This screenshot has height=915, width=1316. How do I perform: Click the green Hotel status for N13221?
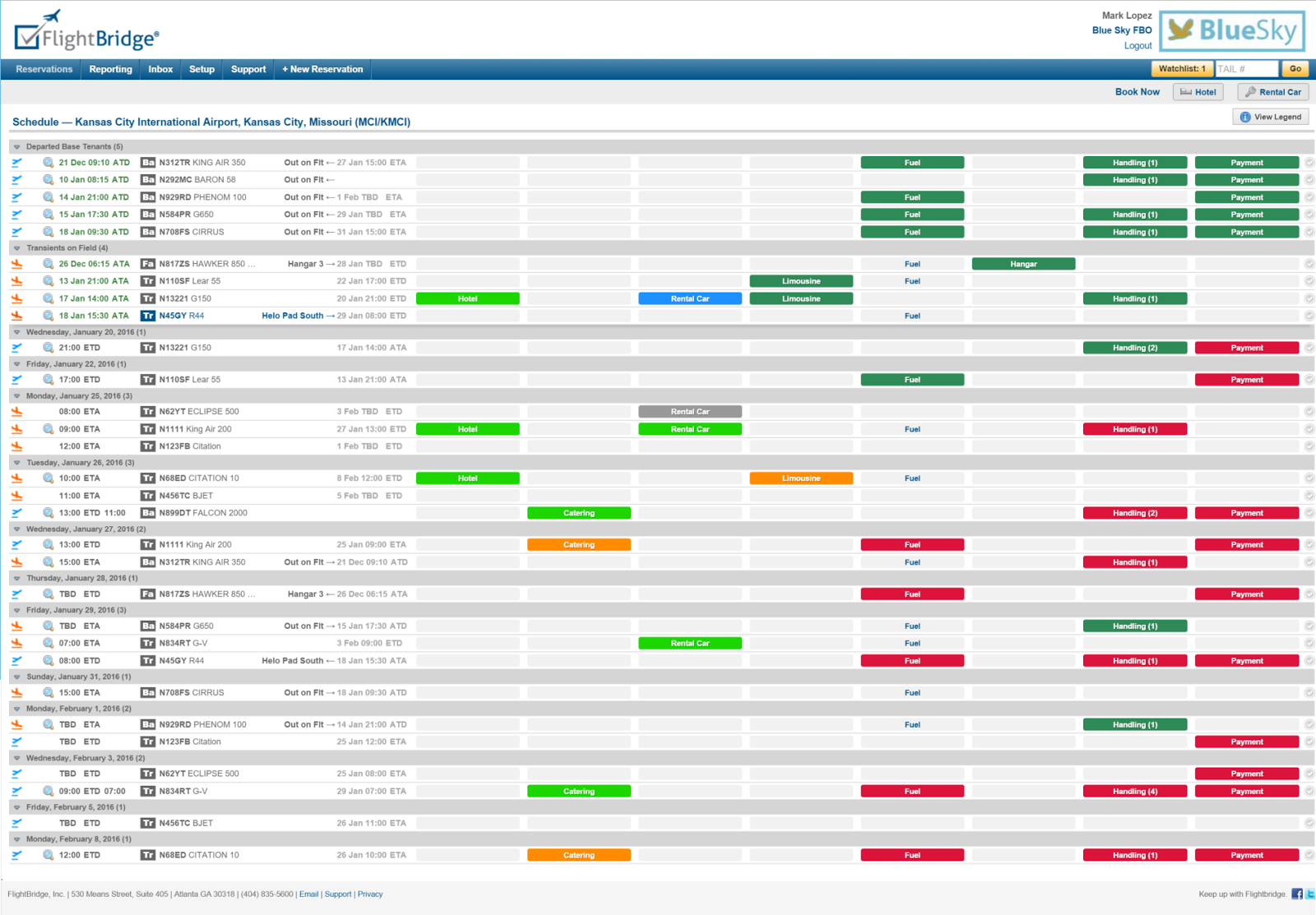click(x=468, y=299)
